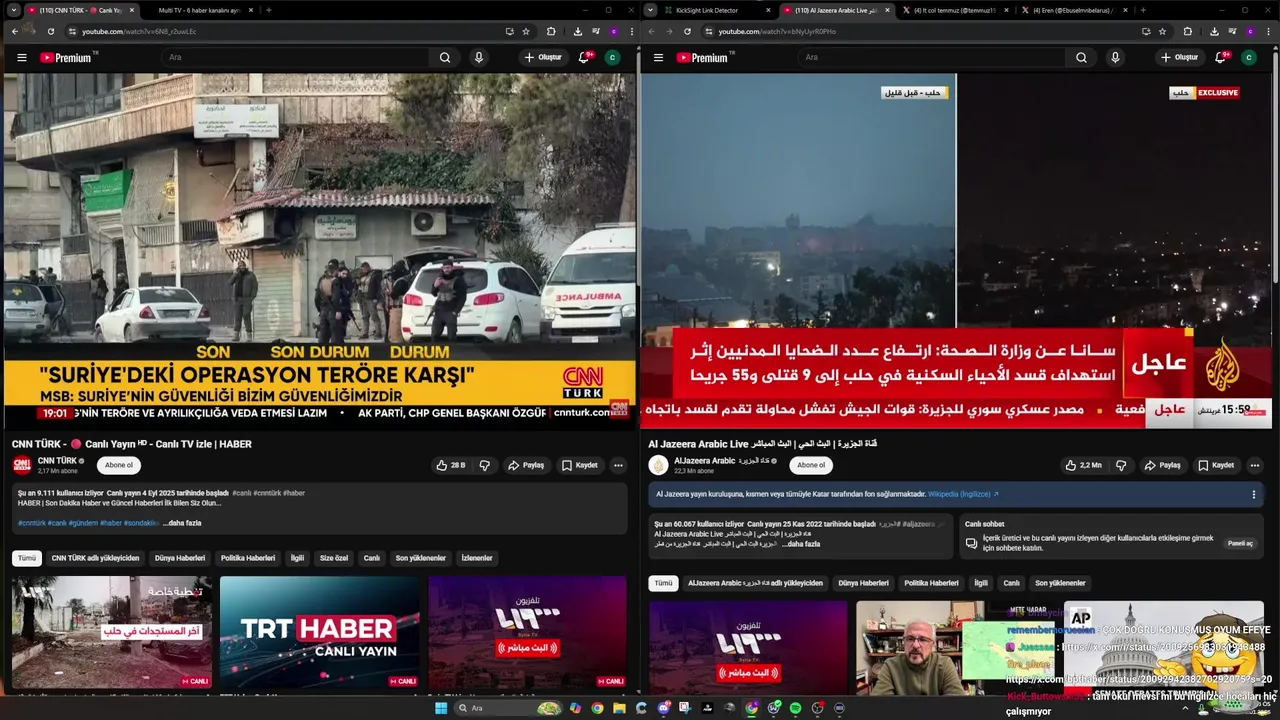Click the search magnifier in the right YouTube window
Image resolution: width=1280 pixels, height=720 pixels.
click(1081, 58)
